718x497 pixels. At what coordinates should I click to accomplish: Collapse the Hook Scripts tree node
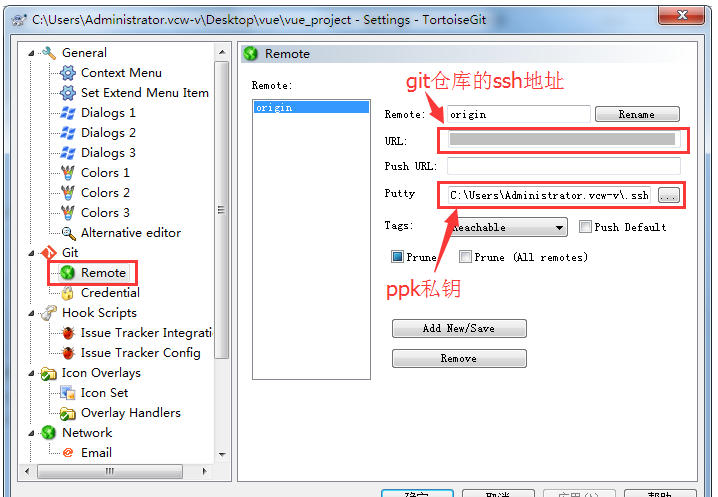coord(31,313)
